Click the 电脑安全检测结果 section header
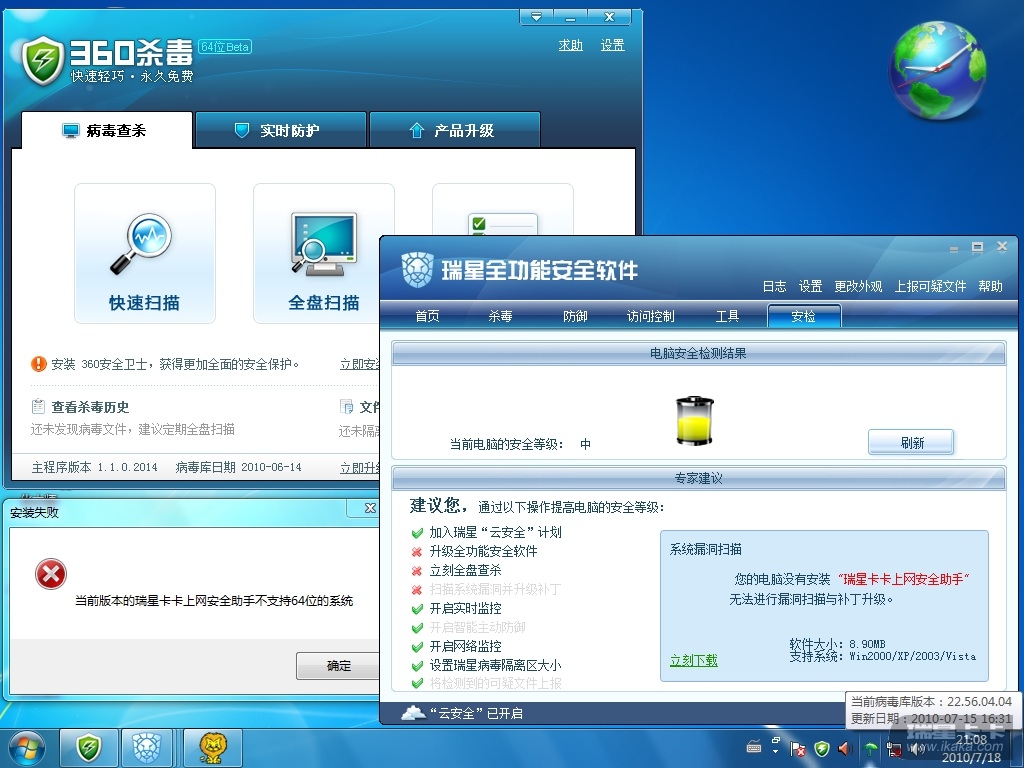Screen dimensions: 1024x768 tap(698, 353)
